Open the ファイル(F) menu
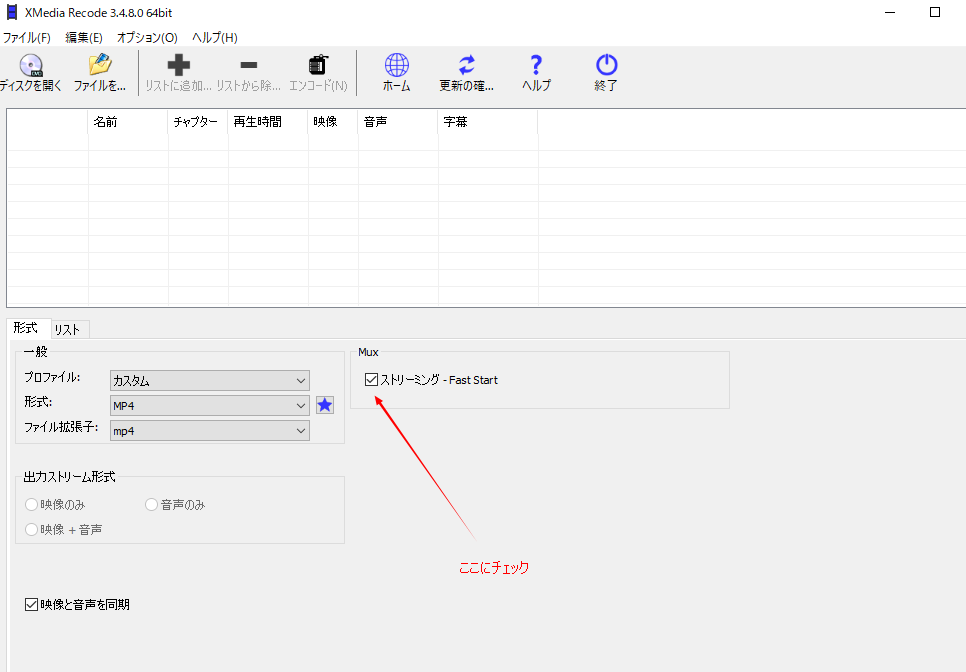 point(27,38)
